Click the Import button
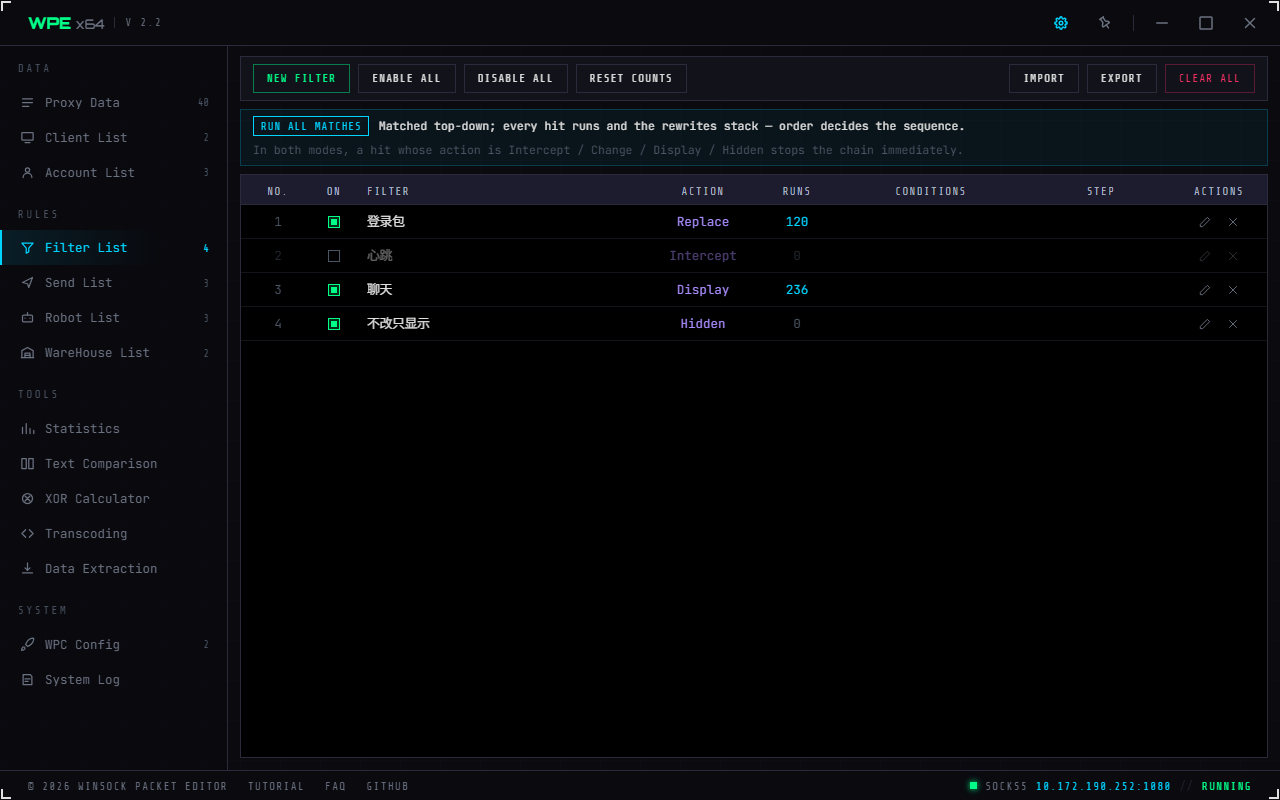 click(1044, 78)
